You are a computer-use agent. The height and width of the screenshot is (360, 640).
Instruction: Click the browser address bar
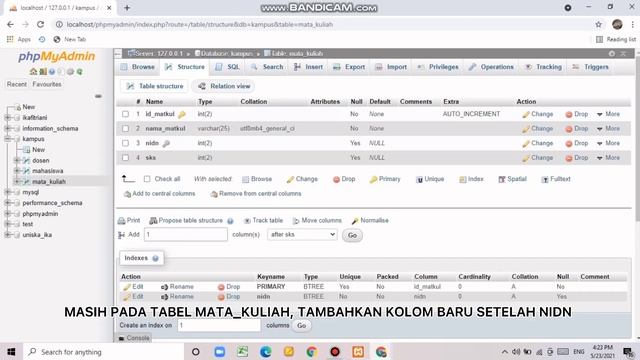coord(322,24)
